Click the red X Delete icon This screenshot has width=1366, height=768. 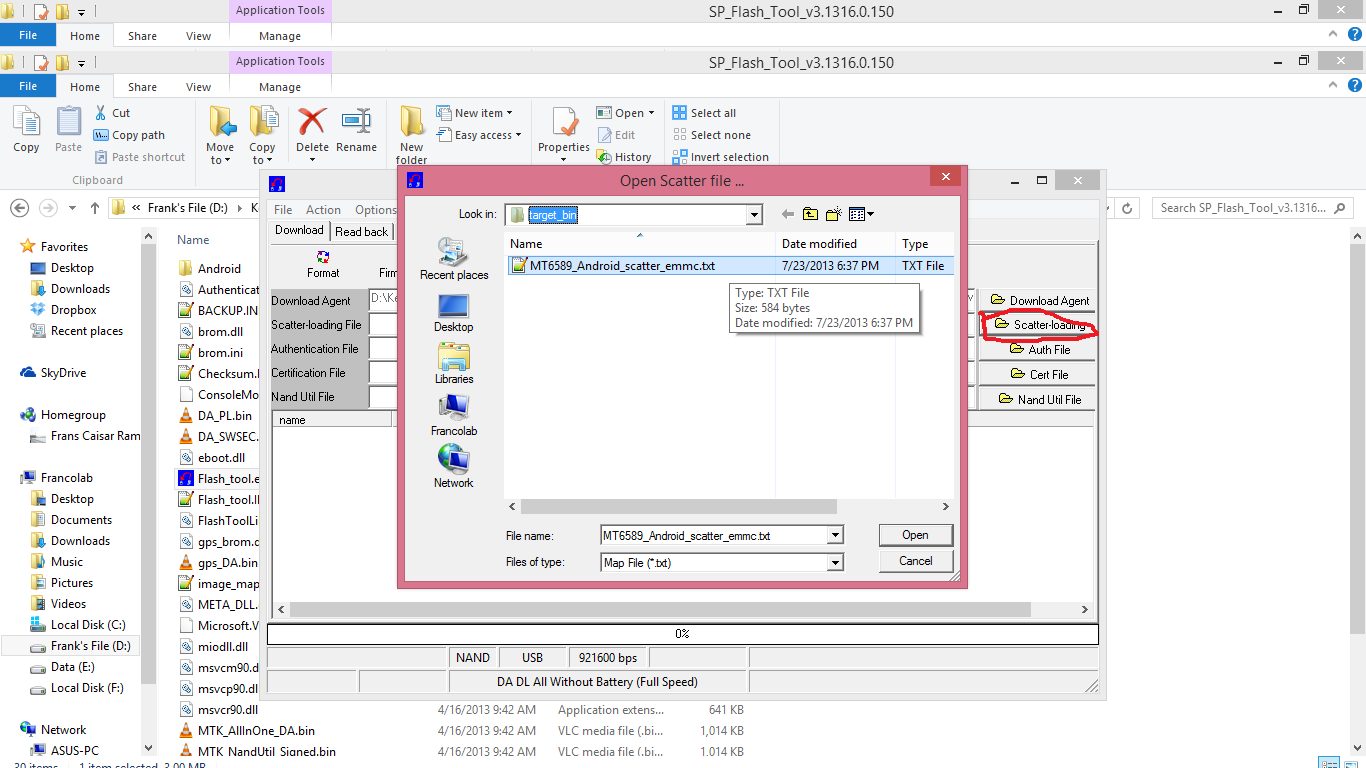pos(312,122)
